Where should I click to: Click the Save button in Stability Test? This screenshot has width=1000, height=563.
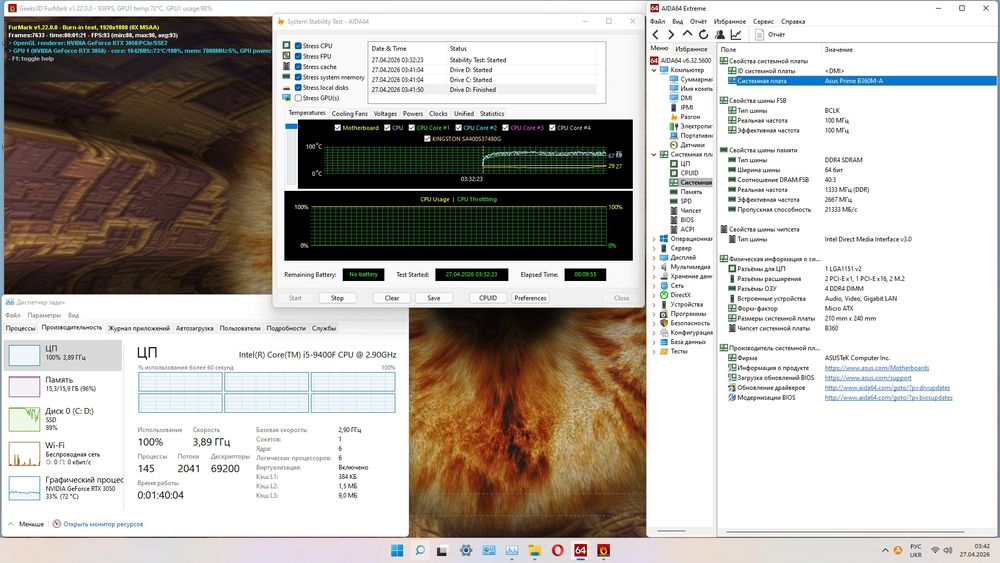pyautogui.click(x=434, y=298)
